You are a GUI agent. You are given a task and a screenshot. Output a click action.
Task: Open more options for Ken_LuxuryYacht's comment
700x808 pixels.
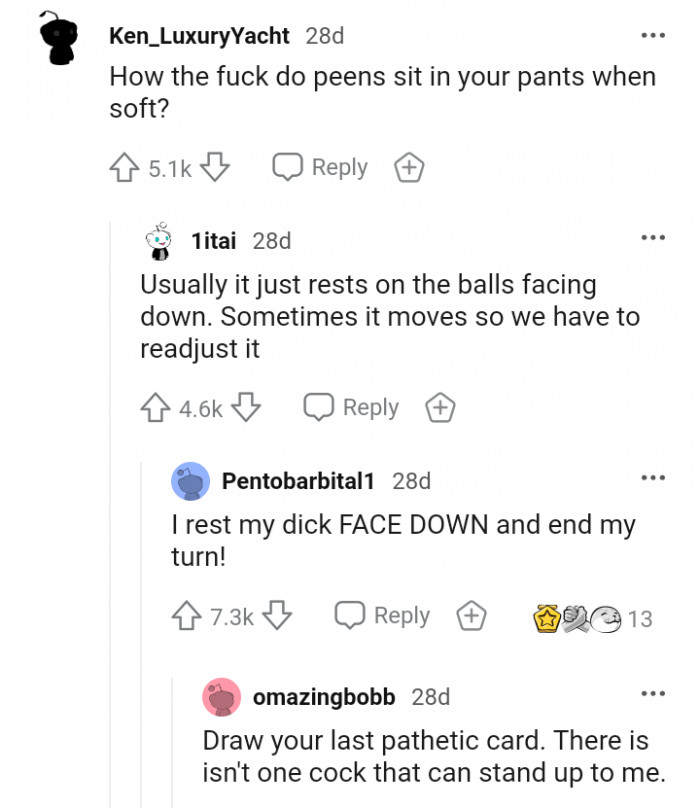pos(652,36)
